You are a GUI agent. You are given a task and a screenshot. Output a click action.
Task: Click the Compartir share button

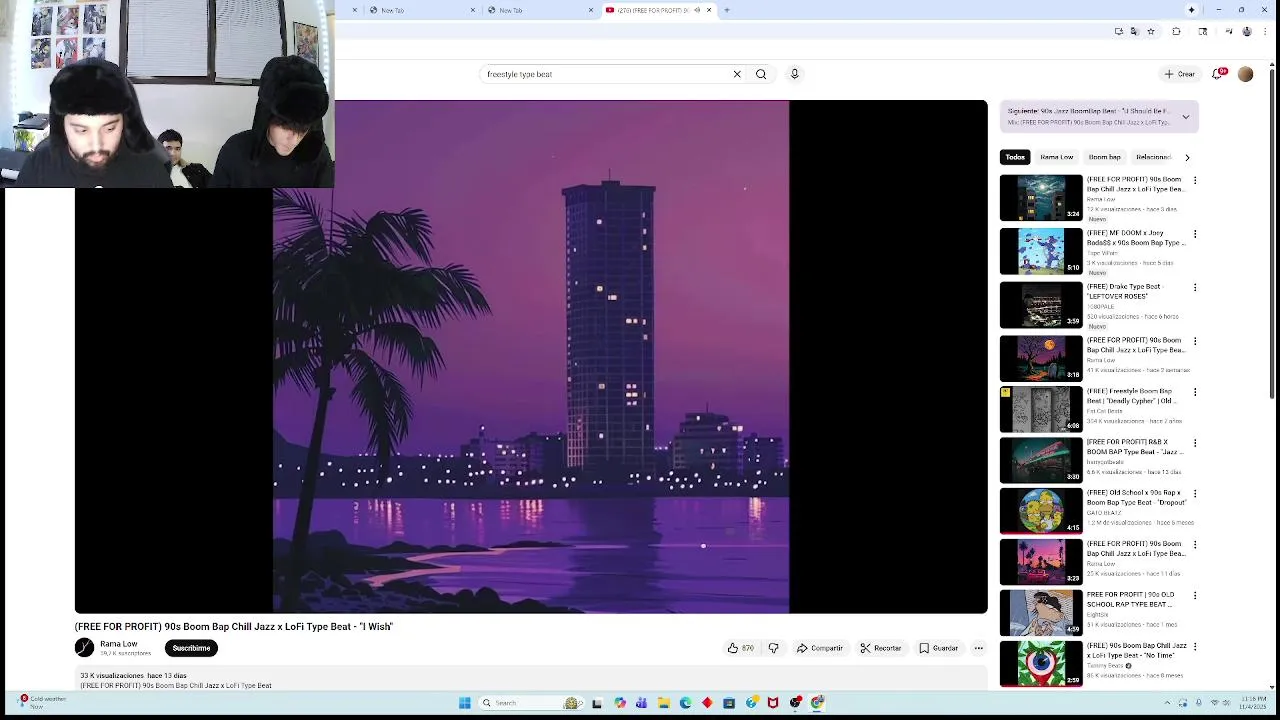pos(820,648)
